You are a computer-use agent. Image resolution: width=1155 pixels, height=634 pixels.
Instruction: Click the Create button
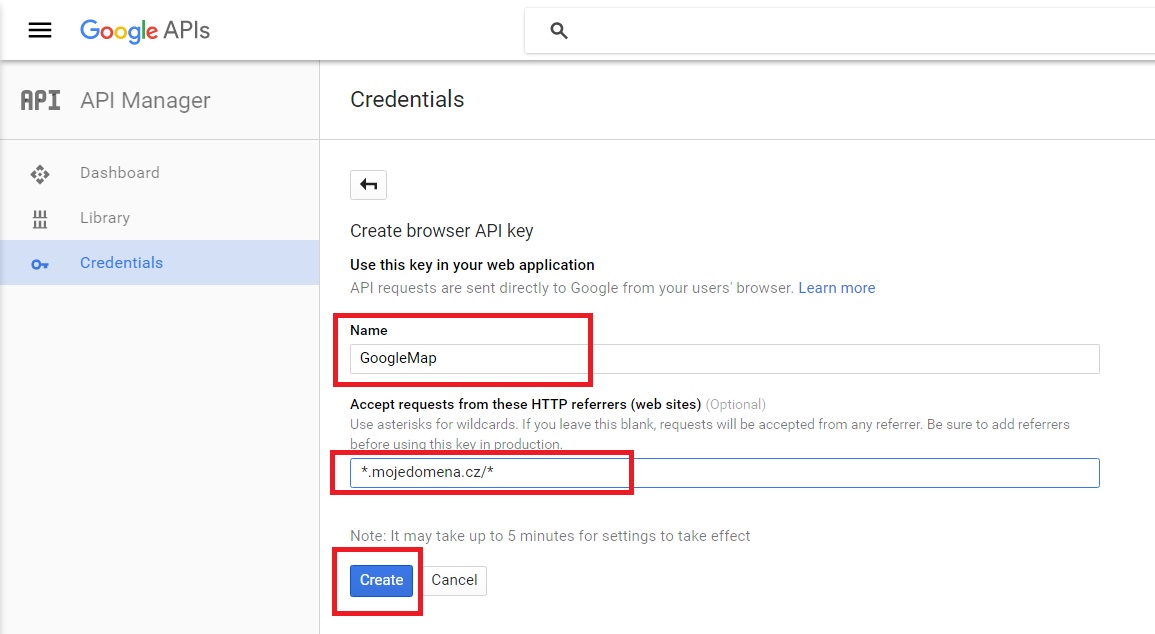tap(381, 580)
